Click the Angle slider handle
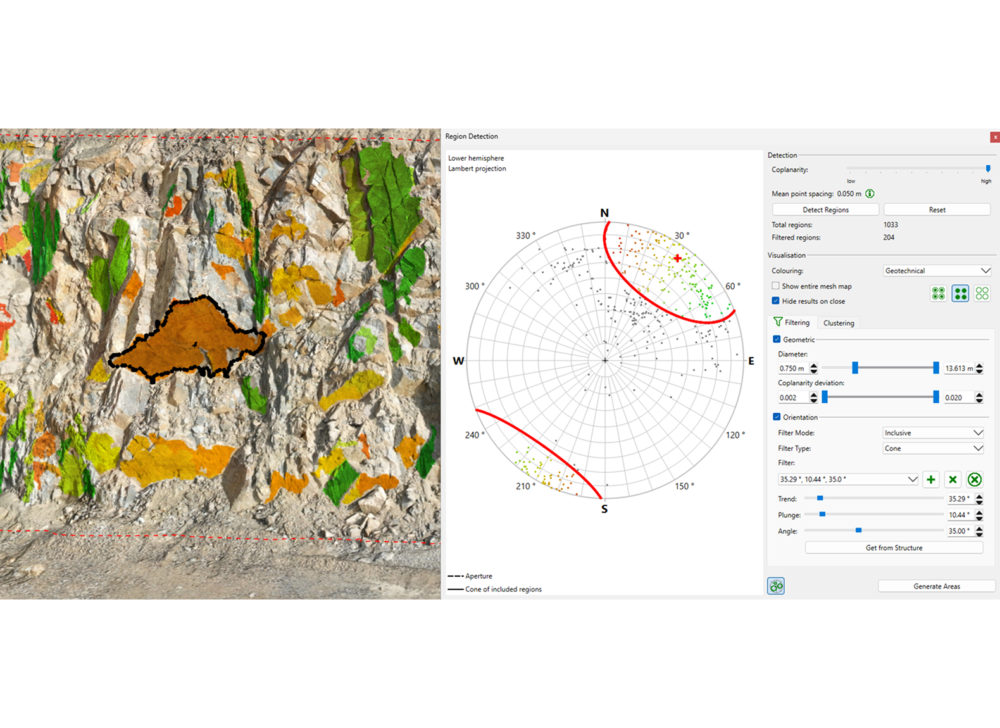 click(858, 530)
